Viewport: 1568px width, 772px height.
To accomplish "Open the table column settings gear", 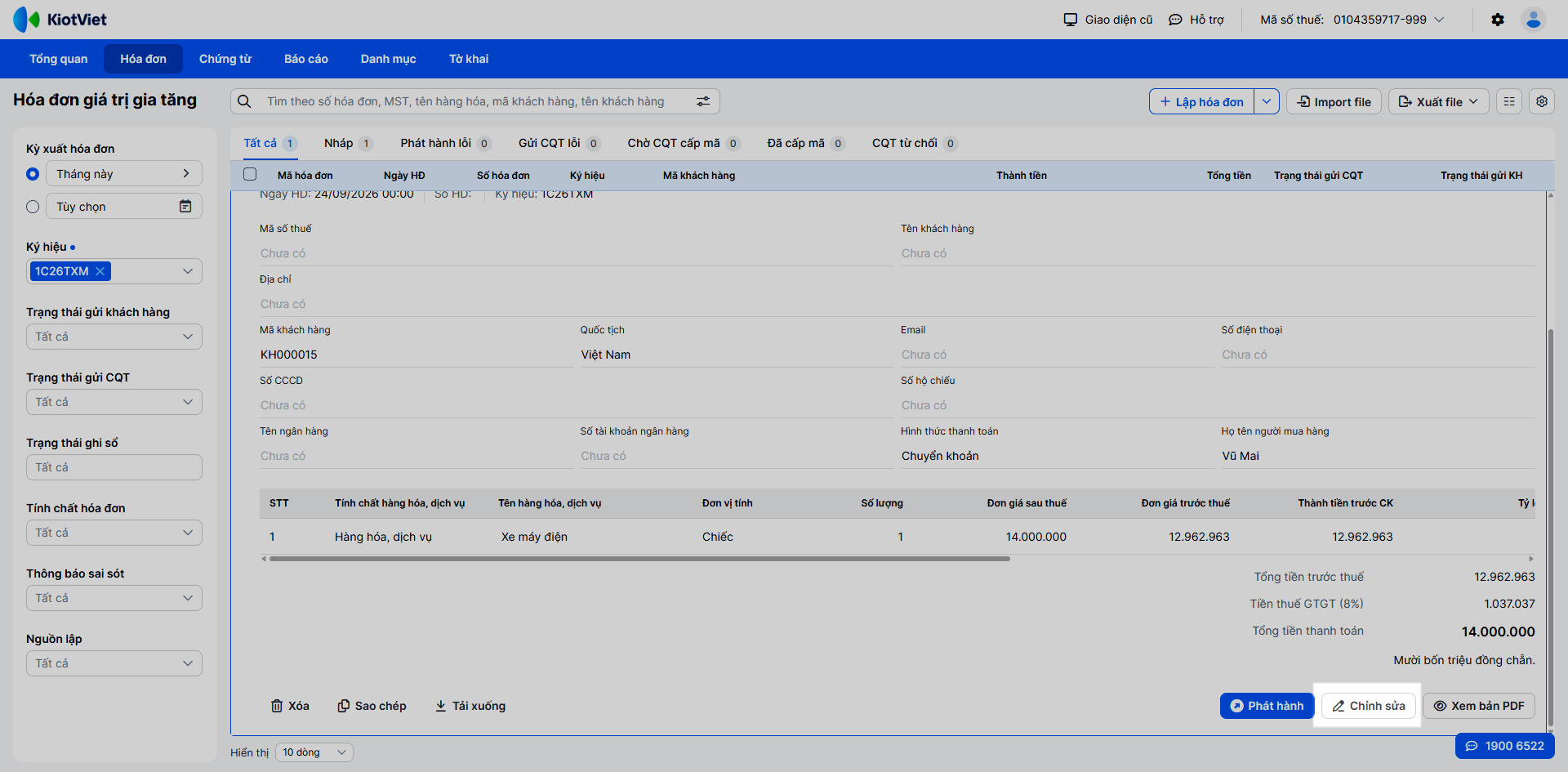I will pos(1541,101).
